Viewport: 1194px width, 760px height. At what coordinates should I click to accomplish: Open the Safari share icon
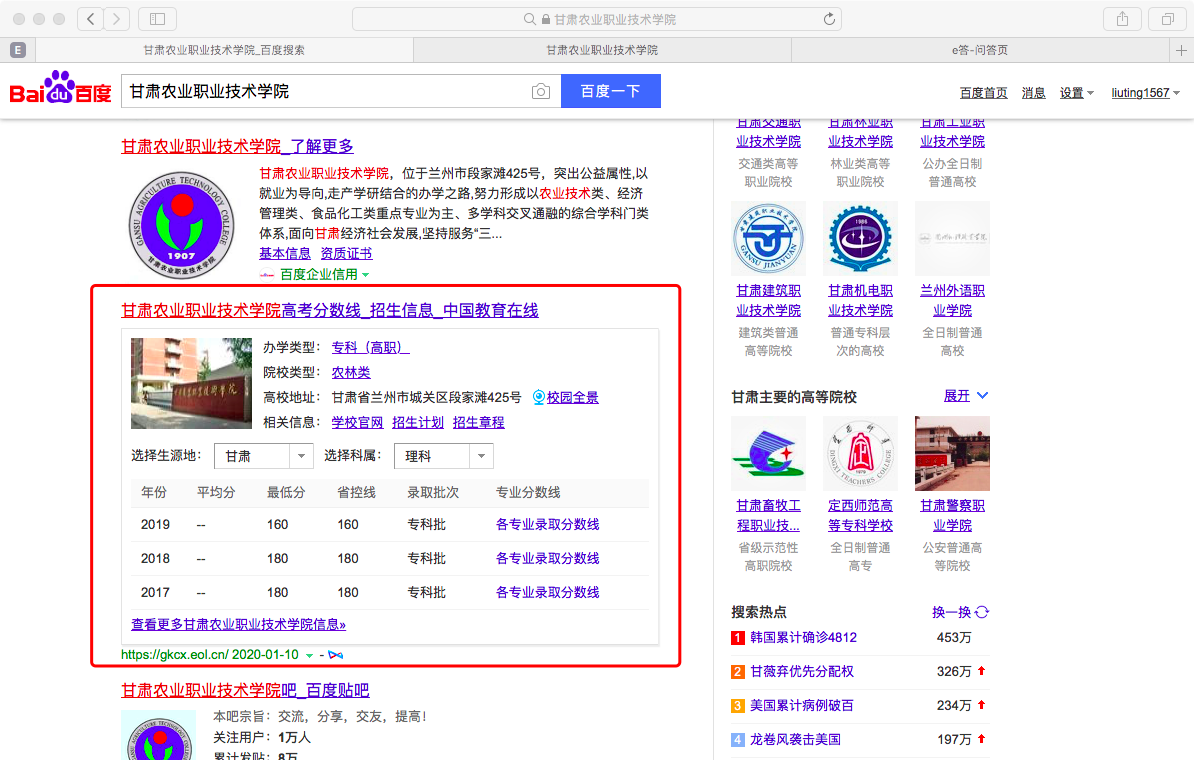tap(1122, 19)
